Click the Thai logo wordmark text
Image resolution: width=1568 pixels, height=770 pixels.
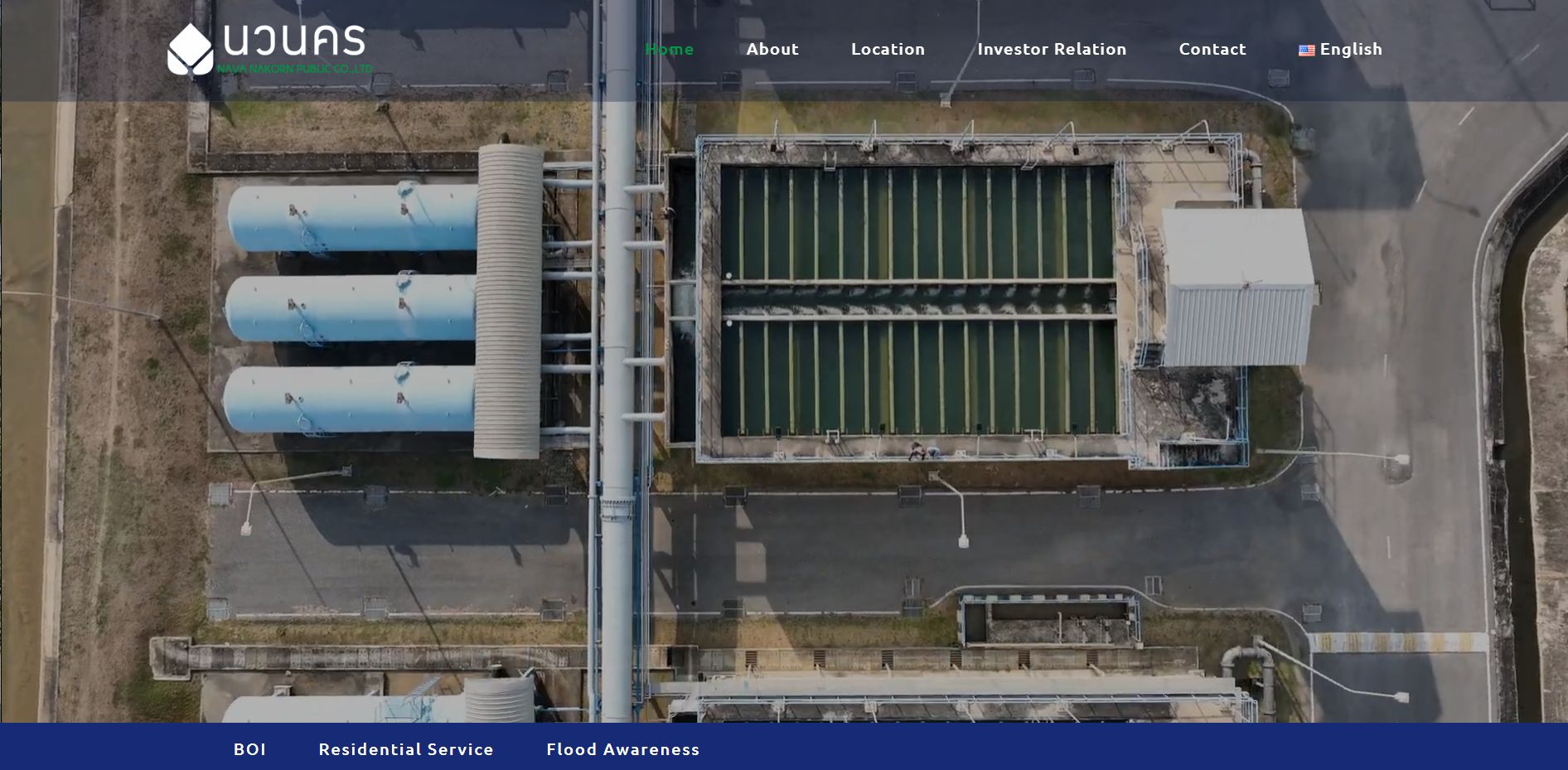tap(294, 41)
